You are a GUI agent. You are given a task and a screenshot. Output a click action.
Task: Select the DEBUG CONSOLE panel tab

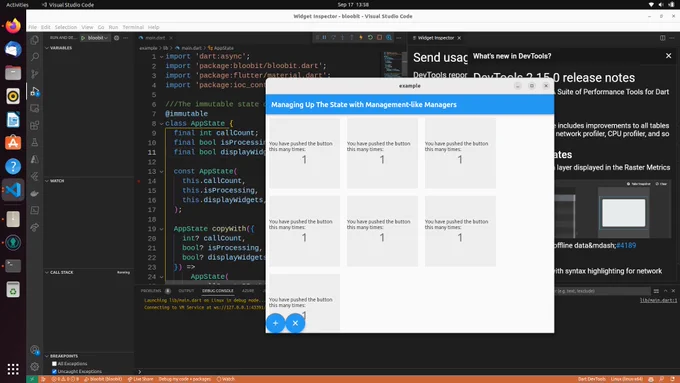pyautogui.click(x=218, y=291)
